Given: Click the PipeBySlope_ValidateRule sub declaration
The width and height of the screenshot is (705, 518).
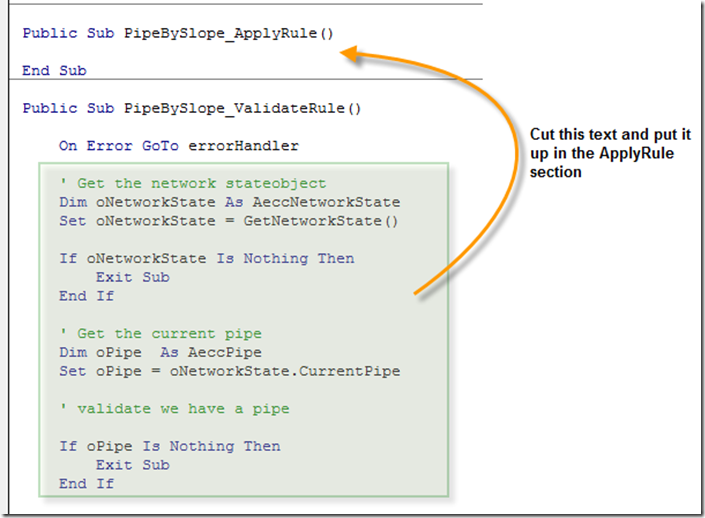Looking at the screenshot, I should [x=191, y=108].
